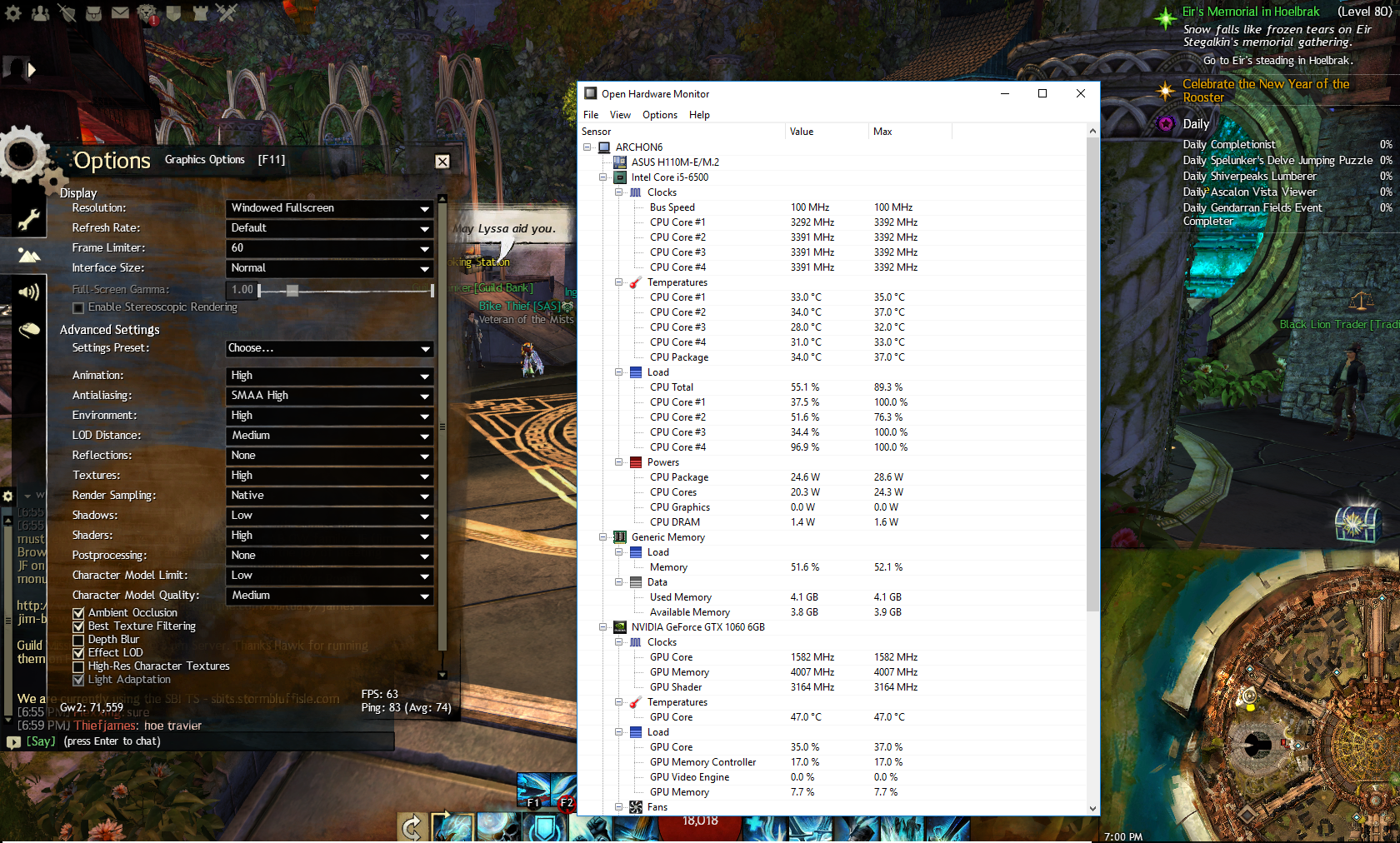Open the Shadows dropdown
Viewport: 1400px width, 843px height.
[330, 516]
